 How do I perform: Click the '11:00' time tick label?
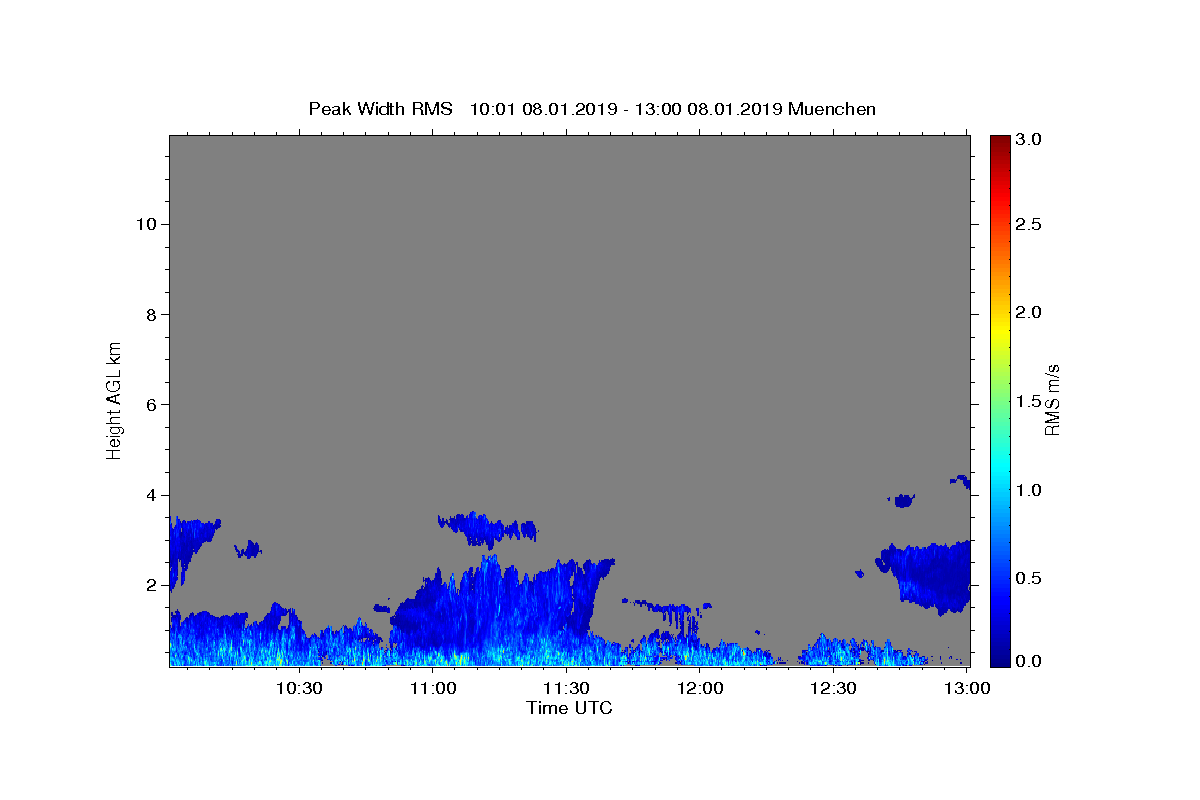pos(434,688)
